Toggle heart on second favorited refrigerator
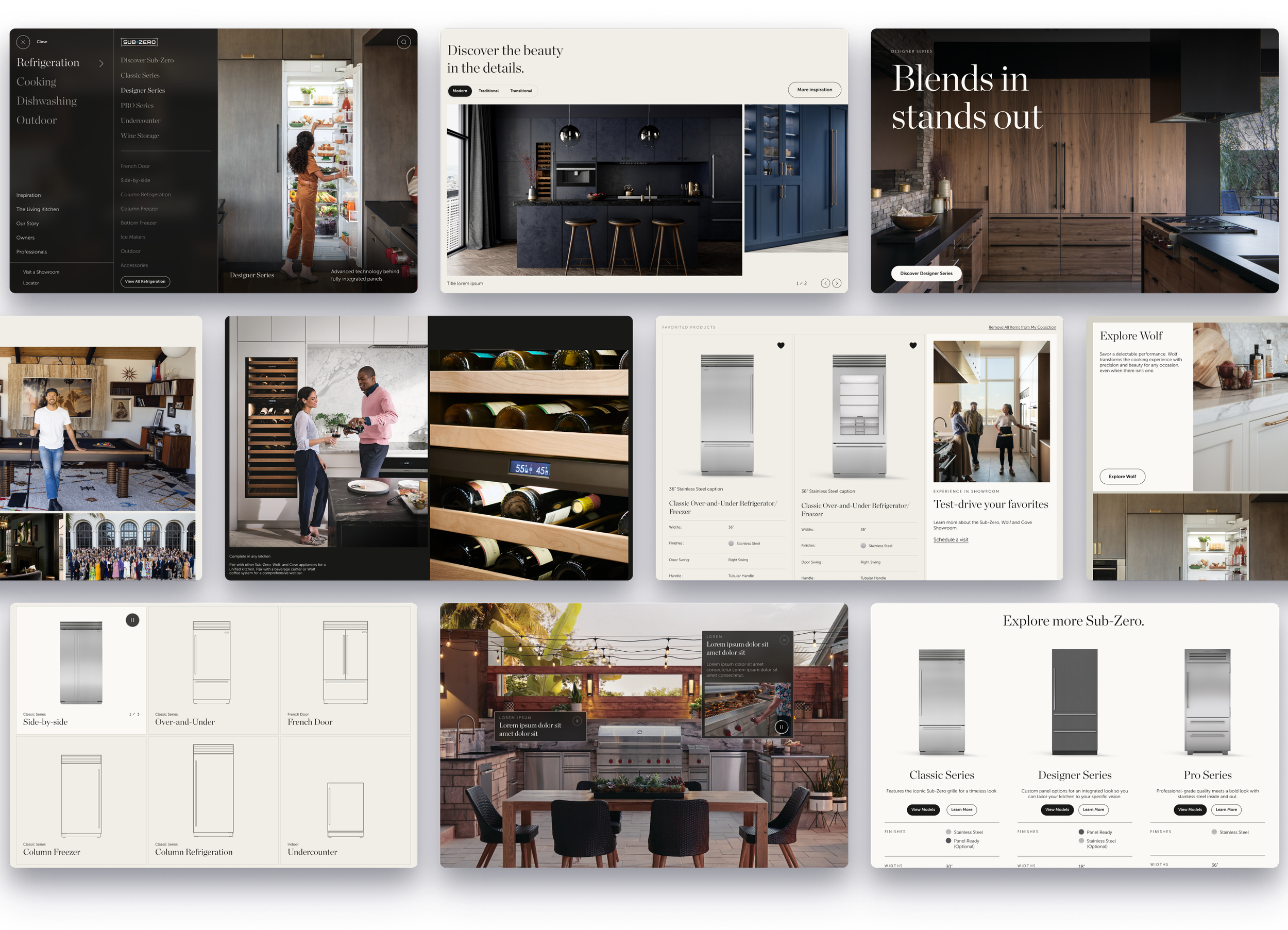Screen dimensions: 1288x930 [x=912, y=345]
